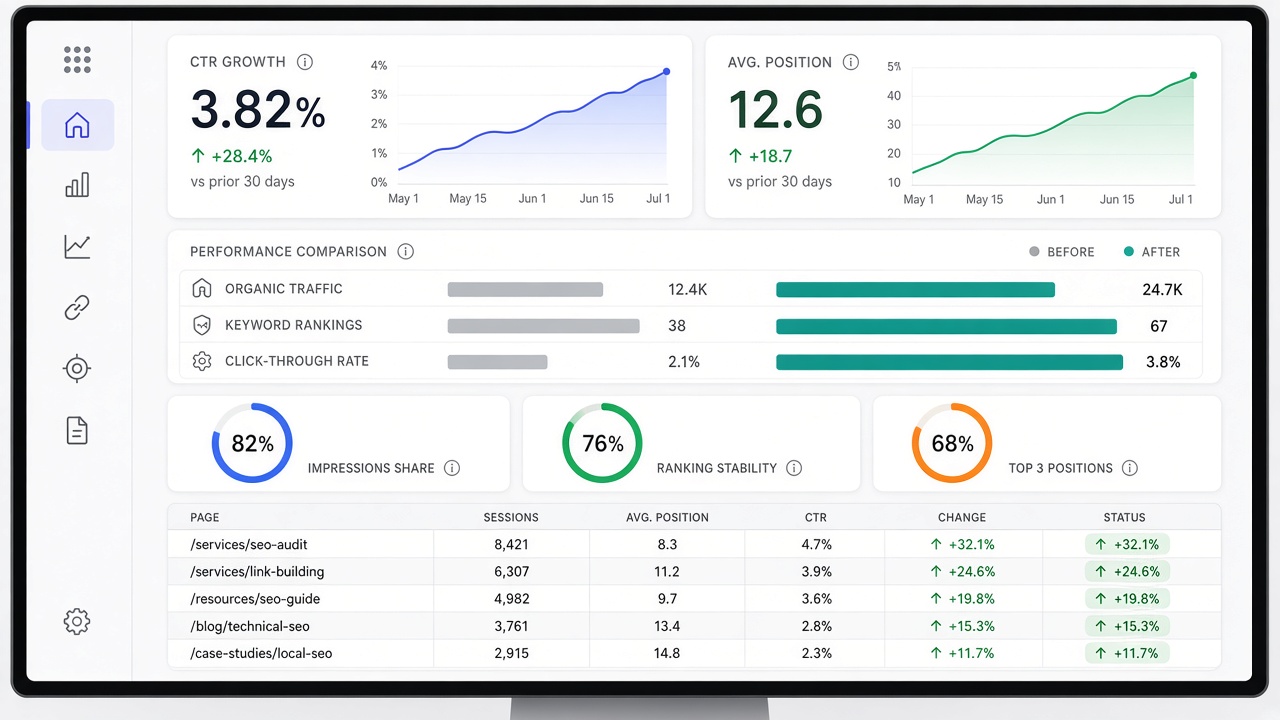Screen dimensions: 1280x720
Task: Open the /blog/technical-seo page link
Action: point(250,626)
